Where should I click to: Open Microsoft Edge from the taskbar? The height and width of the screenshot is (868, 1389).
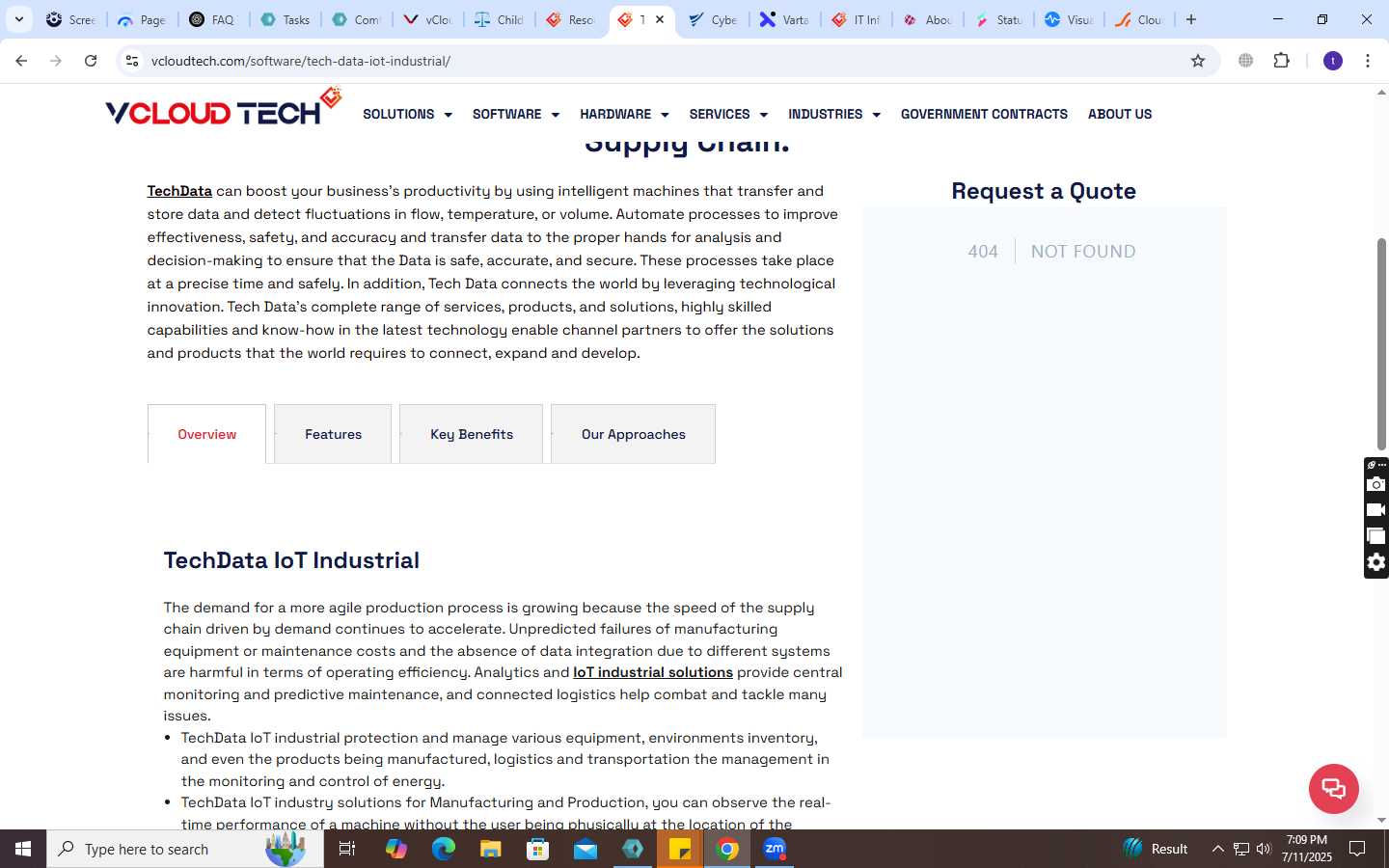click(443, 849)
